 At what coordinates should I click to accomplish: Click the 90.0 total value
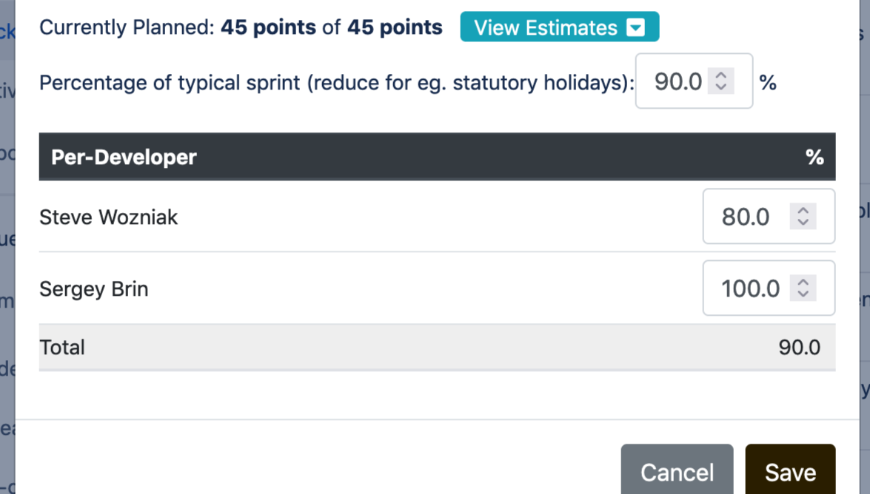[799, 348]
